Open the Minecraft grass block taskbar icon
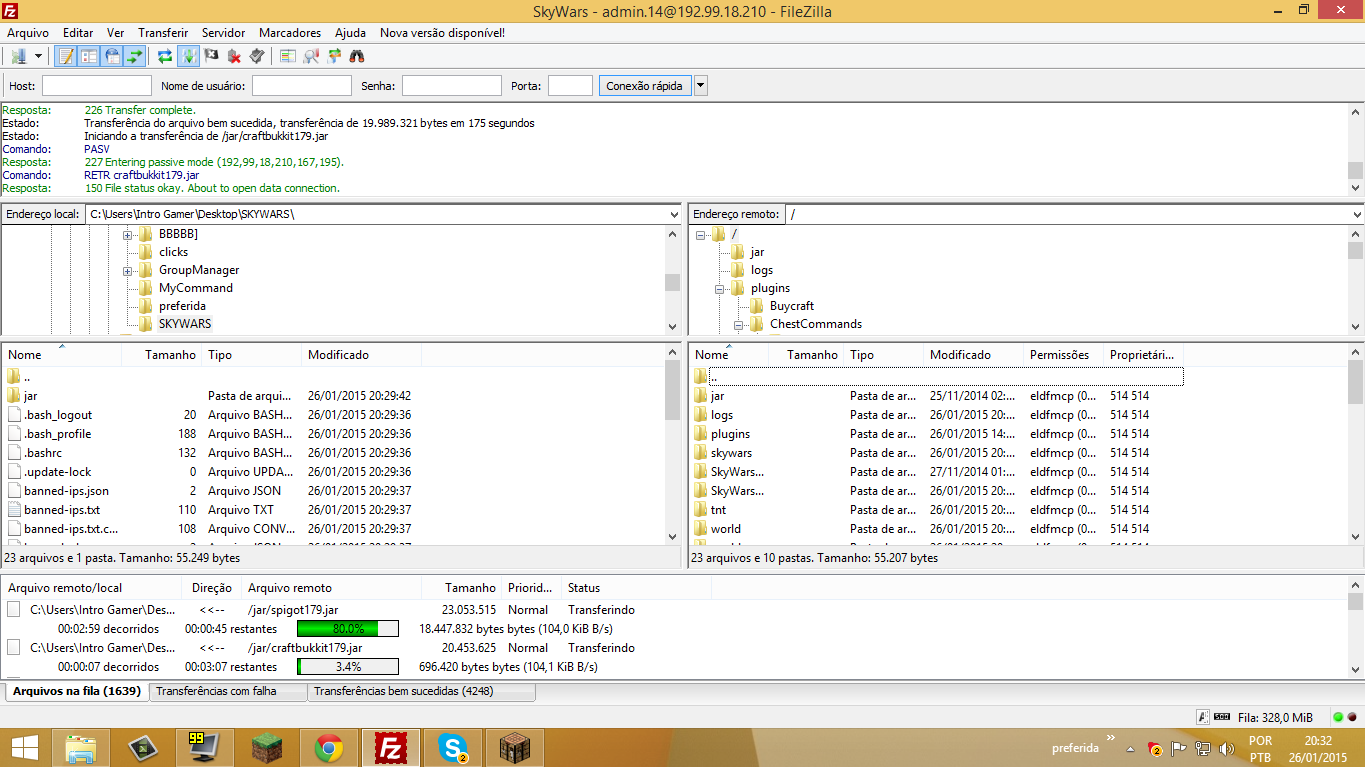The image size is (1365, 767). coord(267,747)
